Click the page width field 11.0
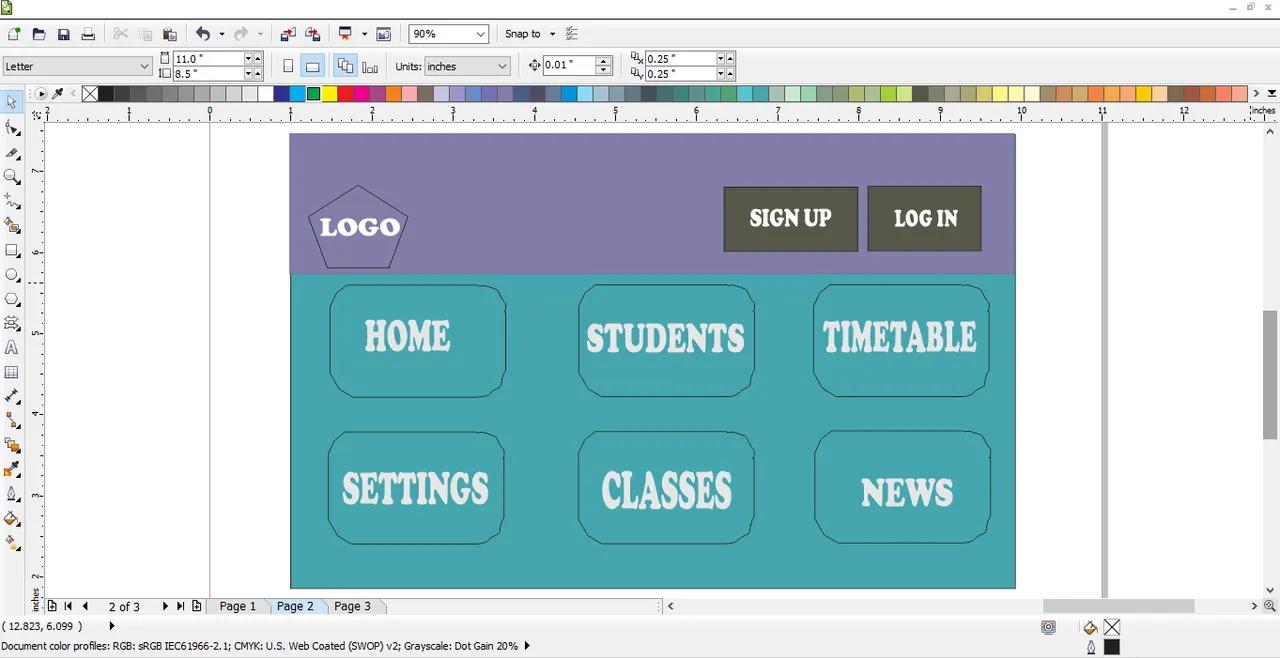The width and height of the screenshot is (1280, 658). [x=208, y=59]
